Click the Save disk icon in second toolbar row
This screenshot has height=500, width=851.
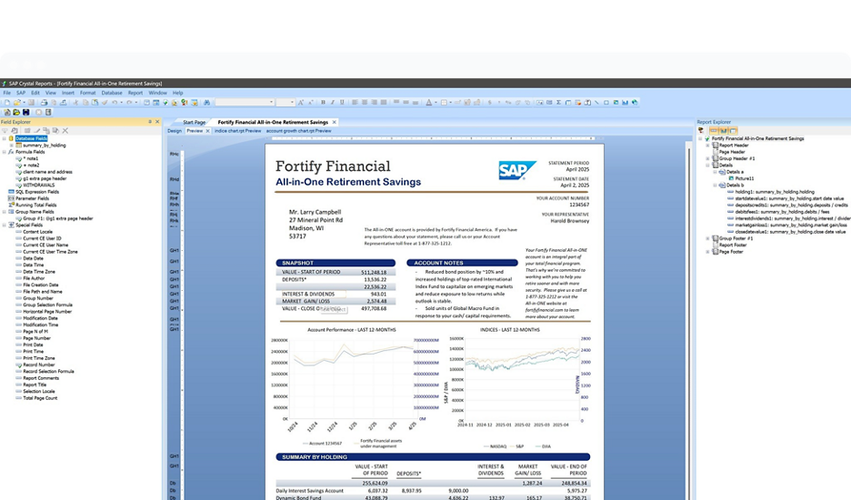coord(26,112)
